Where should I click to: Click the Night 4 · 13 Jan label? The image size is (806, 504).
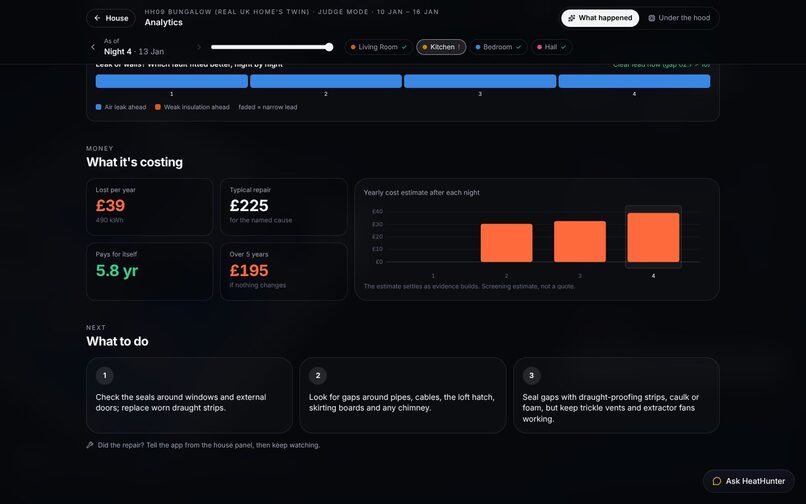point(134,51)
